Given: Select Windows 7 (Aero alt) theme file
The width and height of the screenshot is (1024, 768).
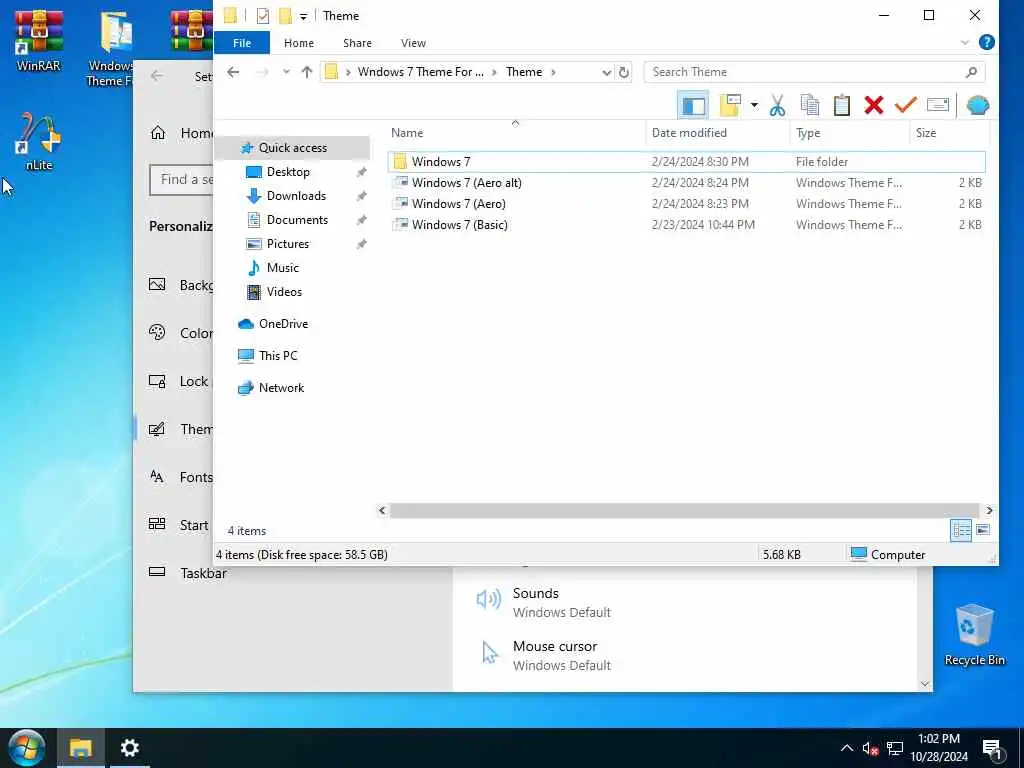Looking at the screenshot, I should [686, 183].
